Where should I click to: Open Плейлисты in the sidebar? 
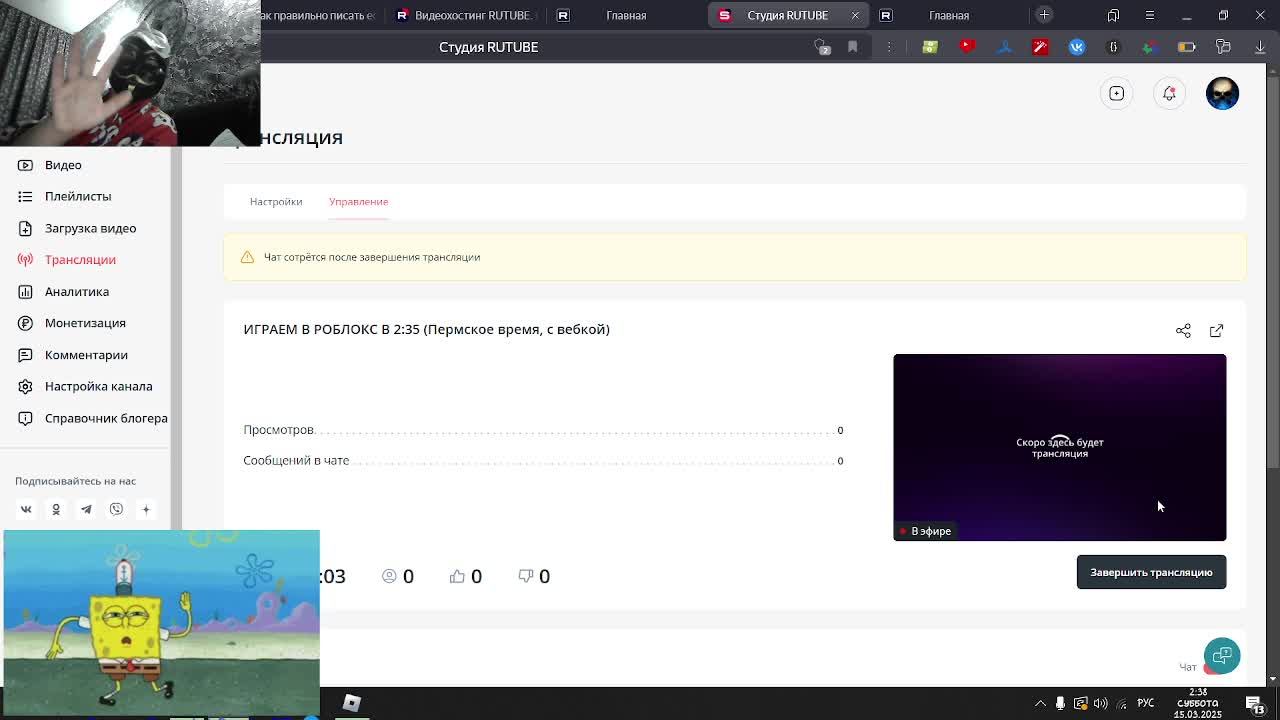coord(78,196)
